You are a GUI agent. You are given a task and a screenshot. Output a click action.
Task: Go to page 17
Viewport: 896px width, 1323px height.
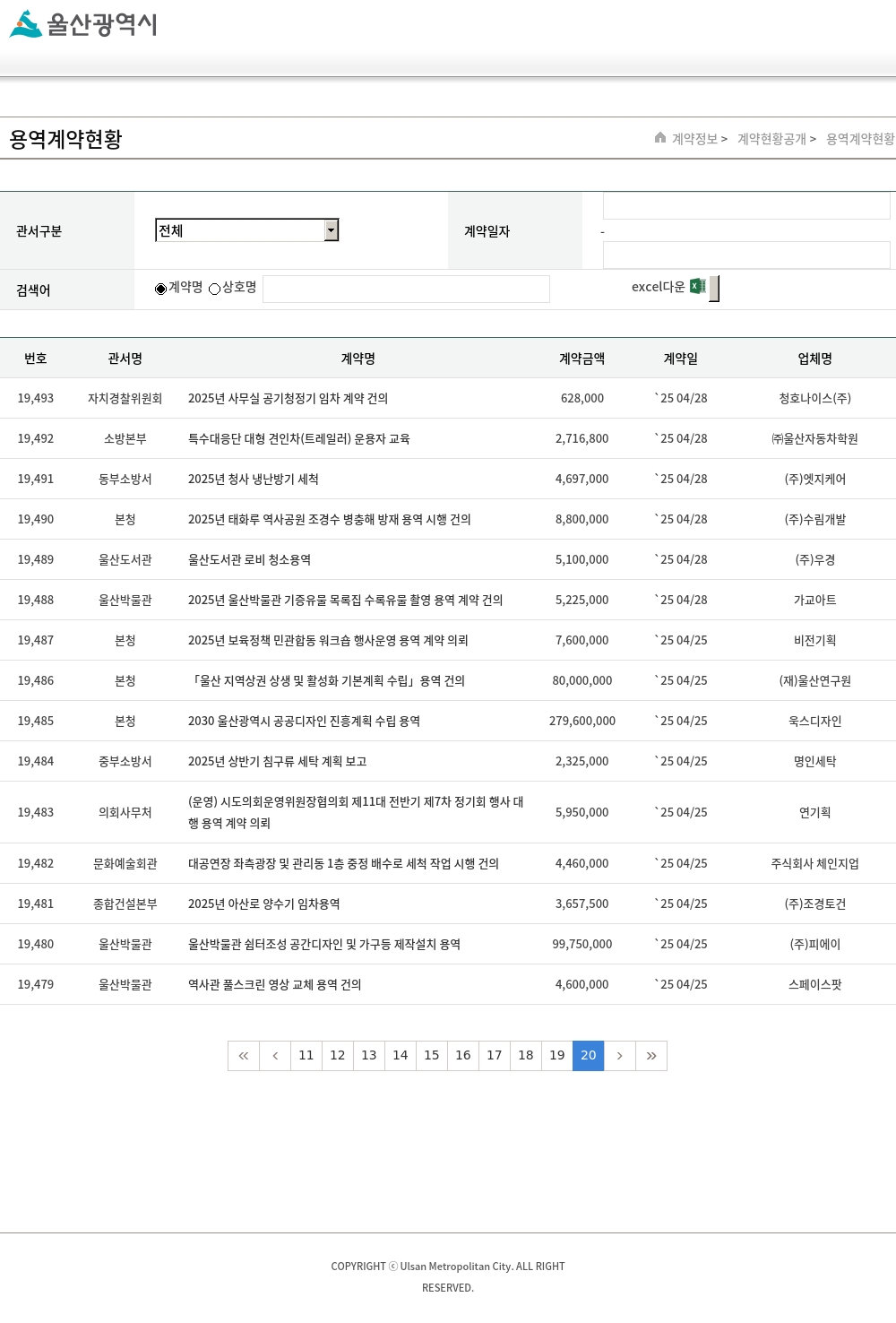coord(495,1056)
